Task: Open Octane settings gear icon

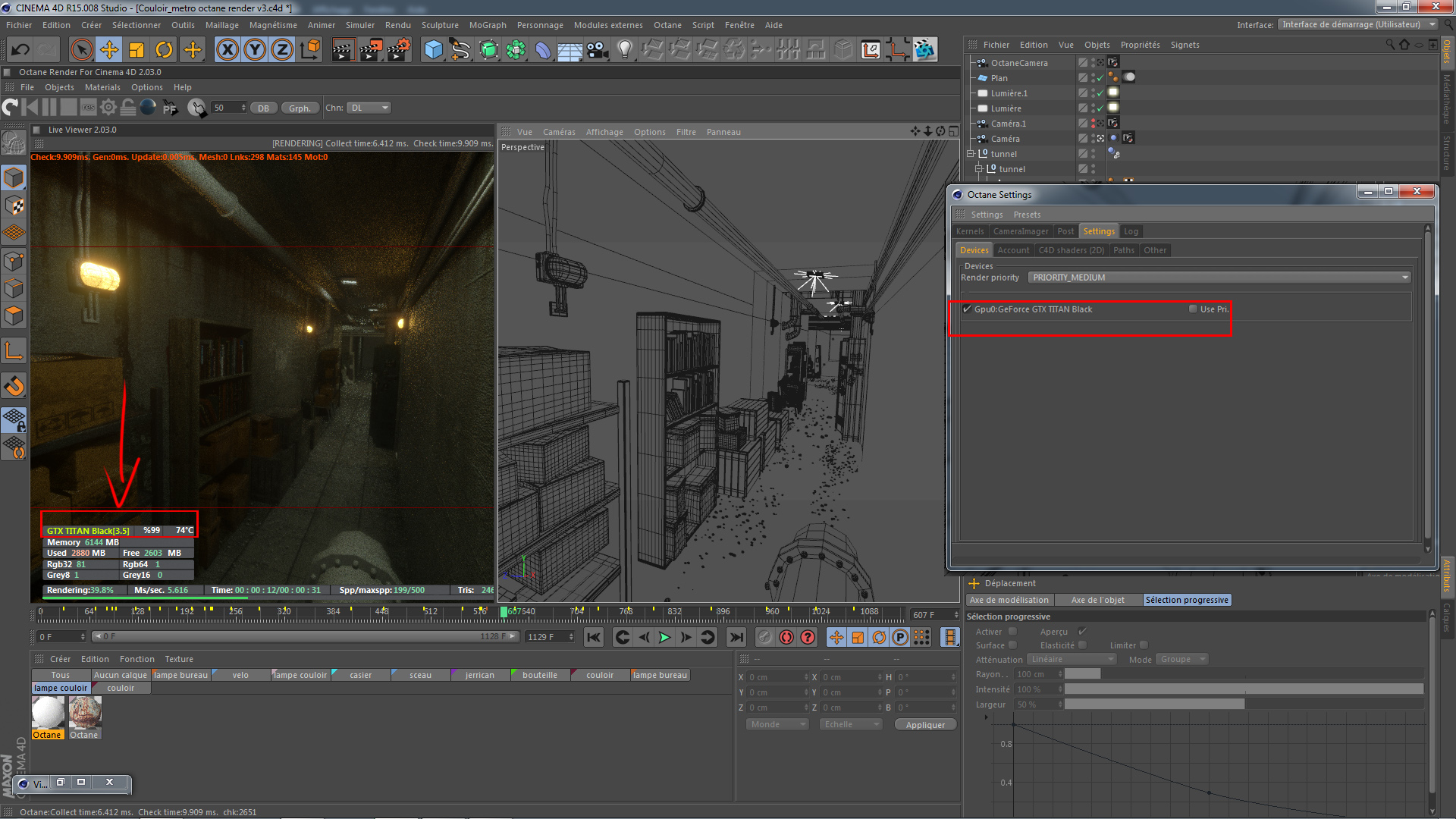Action: pyautogui.click(x=108, y=108)
